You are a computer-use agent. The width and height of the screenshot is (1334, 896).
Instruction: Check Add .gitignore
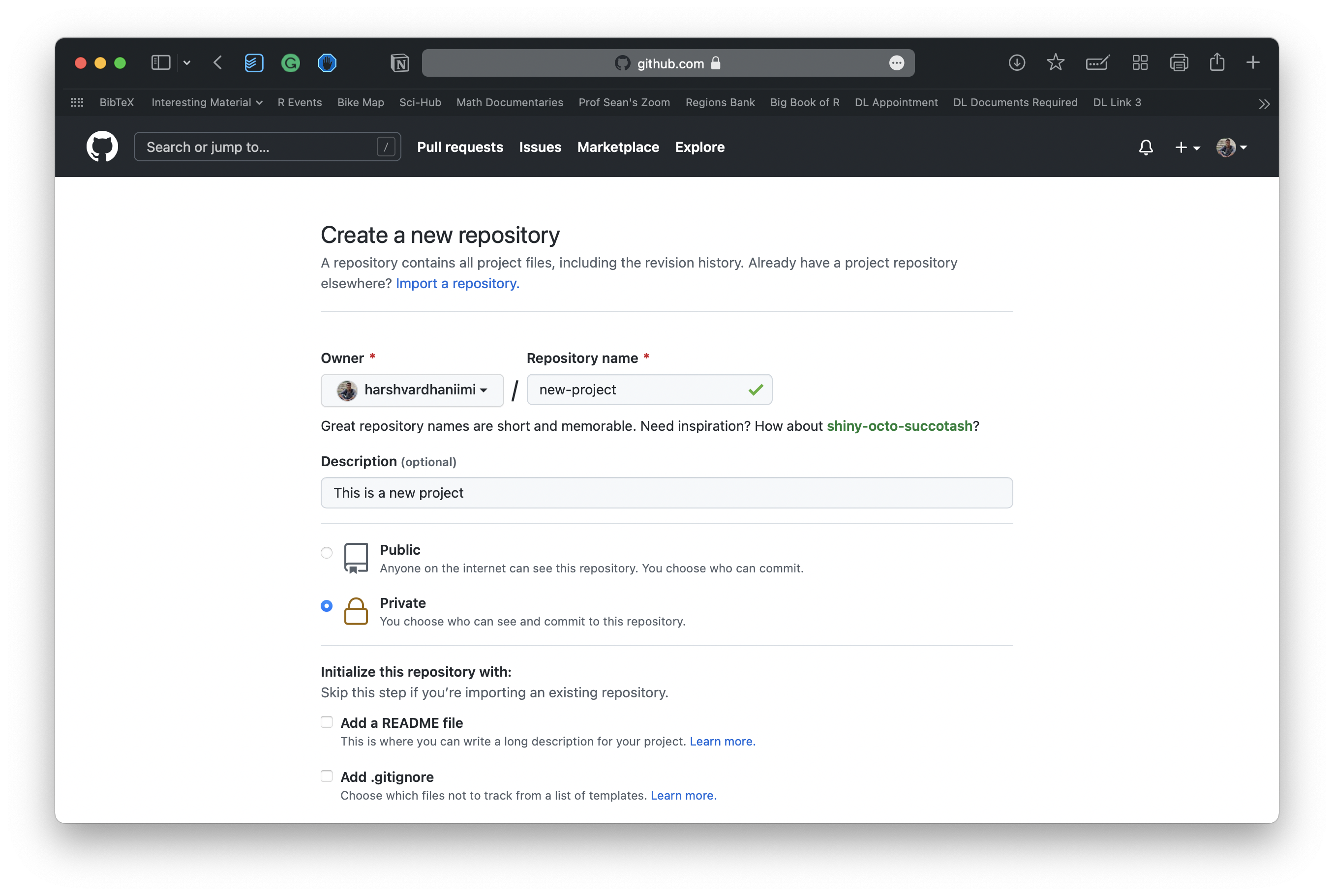(326, 776)
